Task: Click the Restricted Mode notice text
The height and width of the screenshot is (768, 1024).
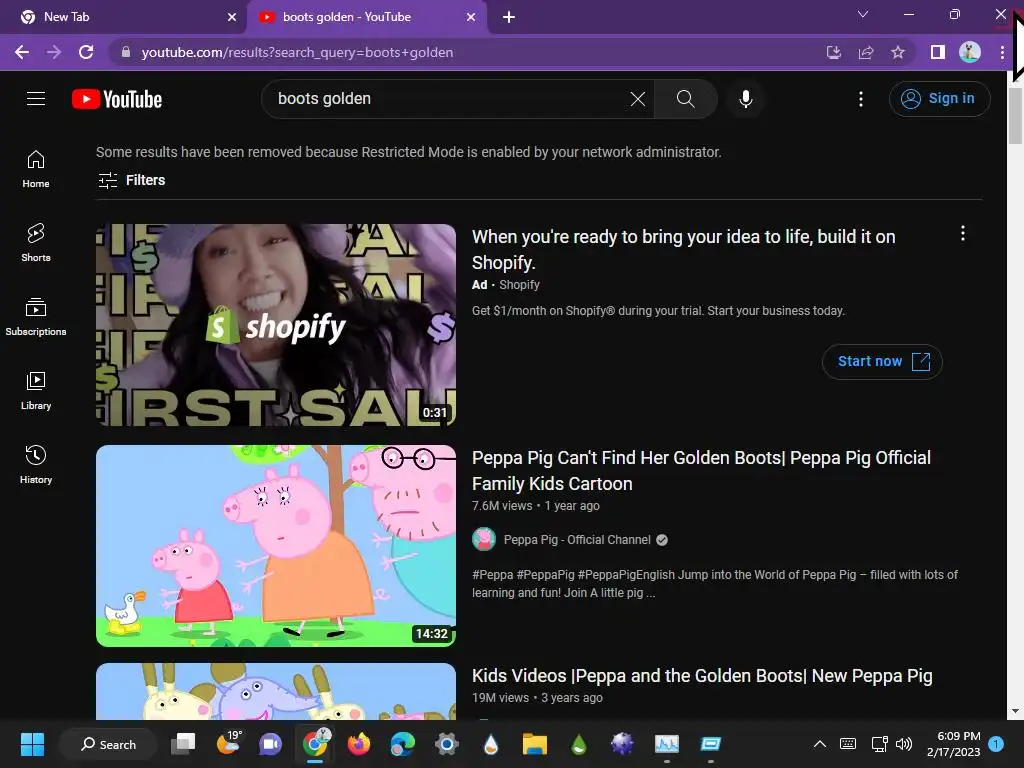Action: 409,152
